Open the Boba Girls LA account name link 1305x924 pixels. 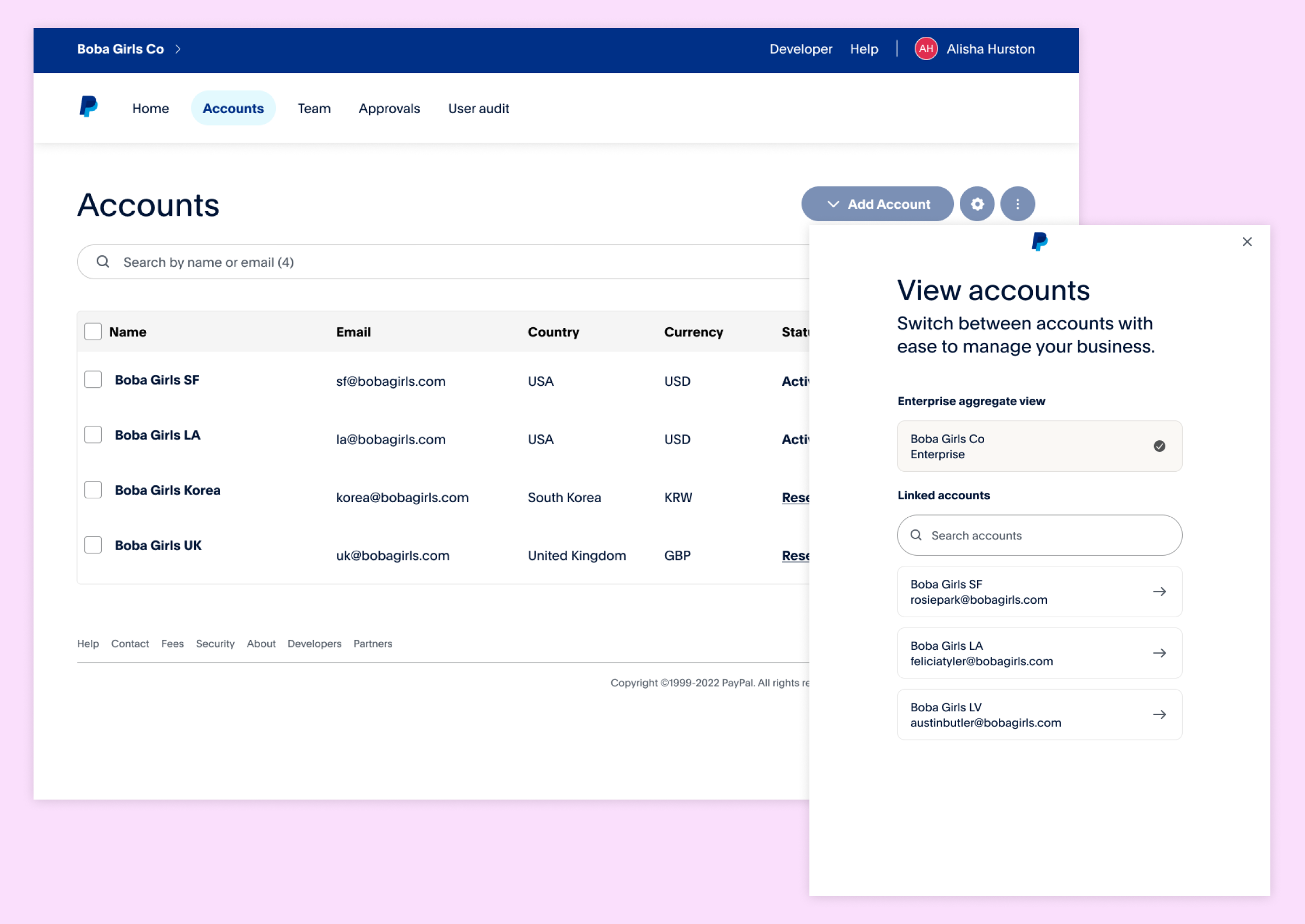click(157, 435)
